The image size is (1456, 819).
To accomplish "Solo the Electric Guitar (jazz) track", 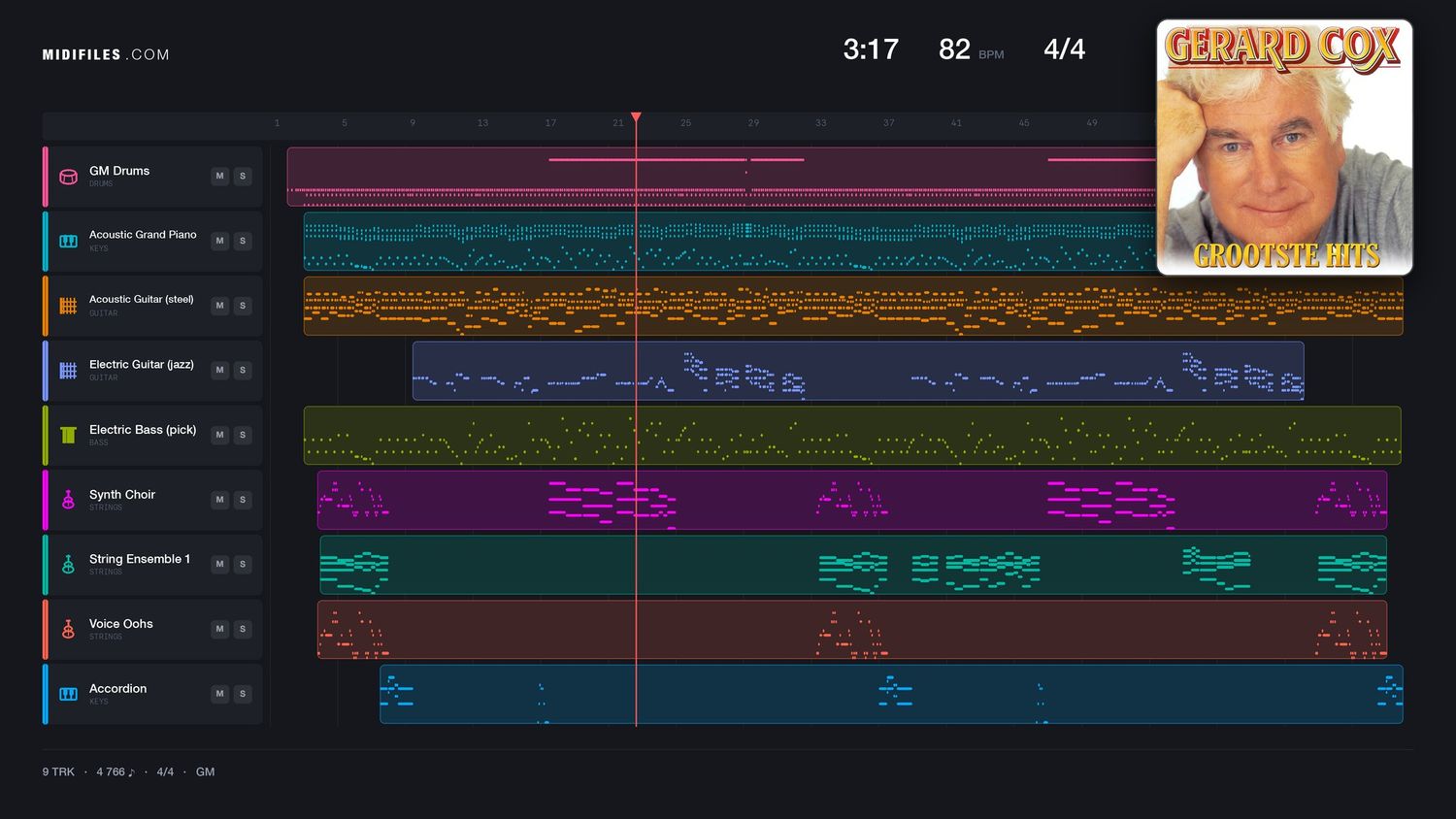I will click(x=243, y=370).
